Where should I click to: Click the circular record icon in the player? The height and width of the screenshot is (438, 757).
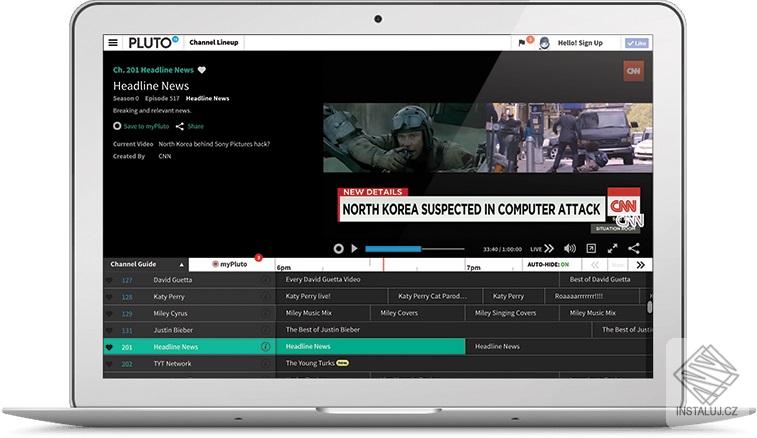[x=338, y=248]
